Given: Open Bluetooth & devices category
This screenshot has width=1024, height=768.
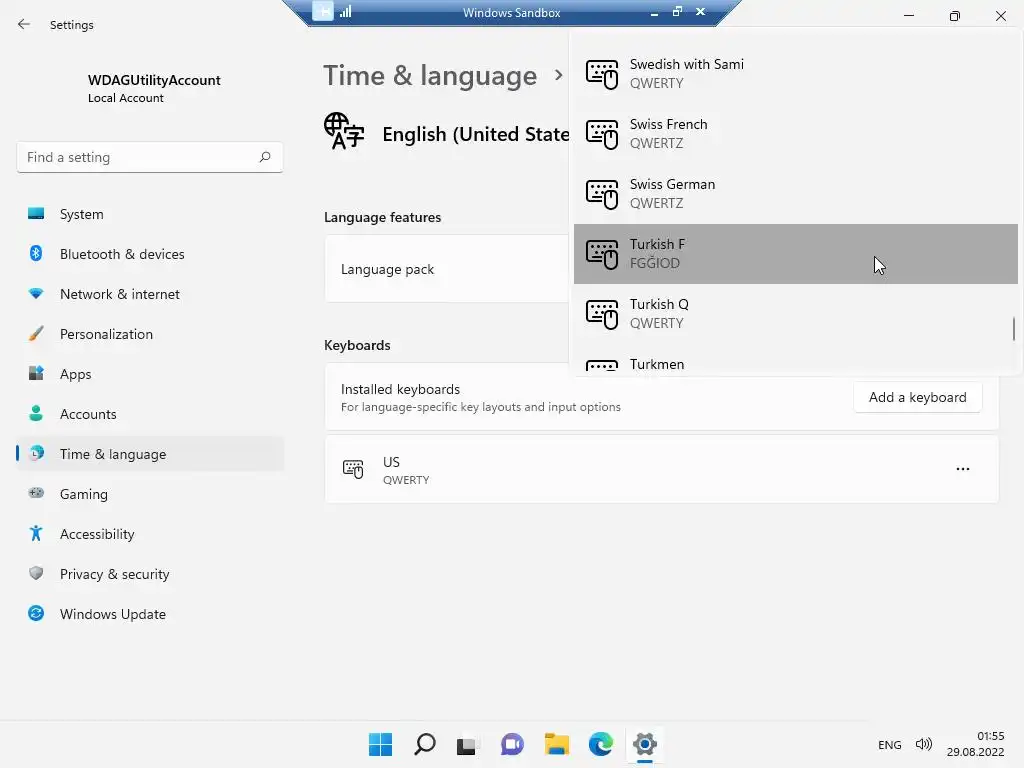Looking at the screenshot, I should coord(150,254).
